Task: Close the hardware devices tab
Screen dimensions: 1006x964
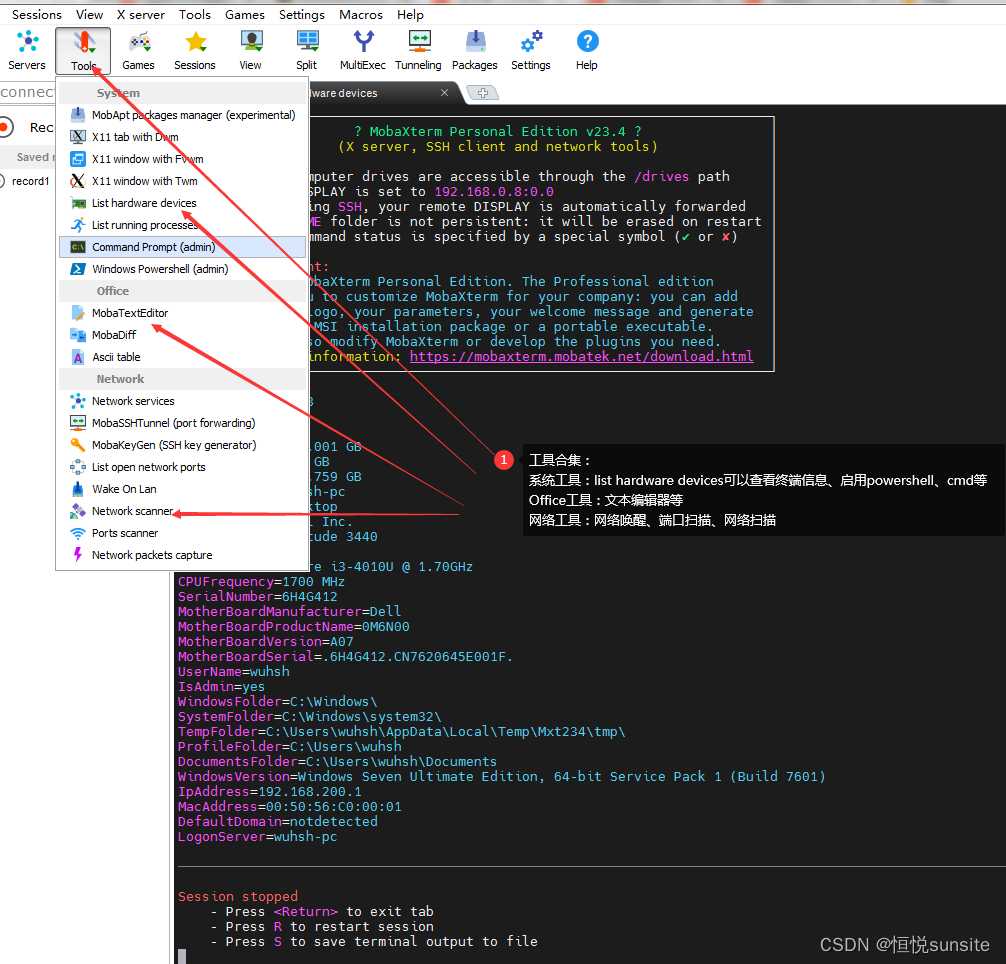Action: [445, 93]
